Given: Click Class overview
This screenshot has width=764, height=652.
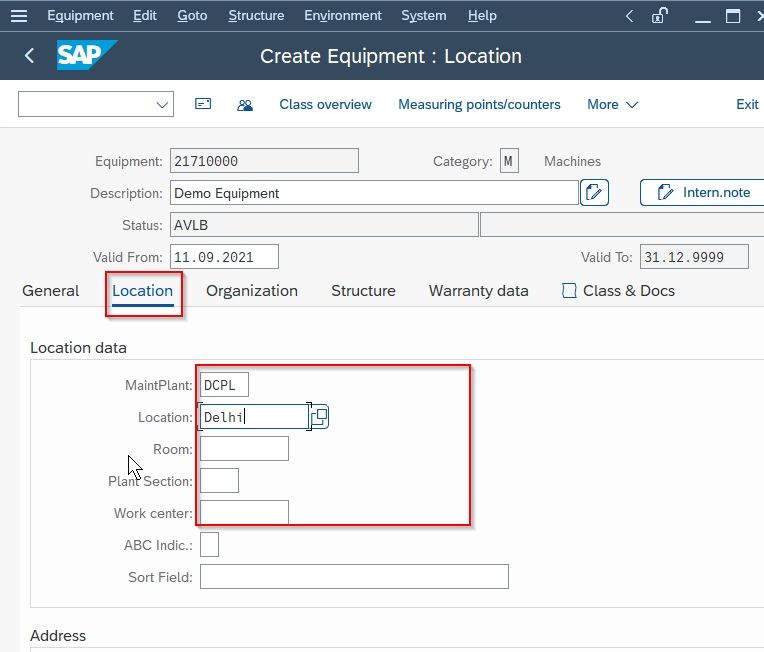Looking at the screenshot, I should tap(325, 104).
